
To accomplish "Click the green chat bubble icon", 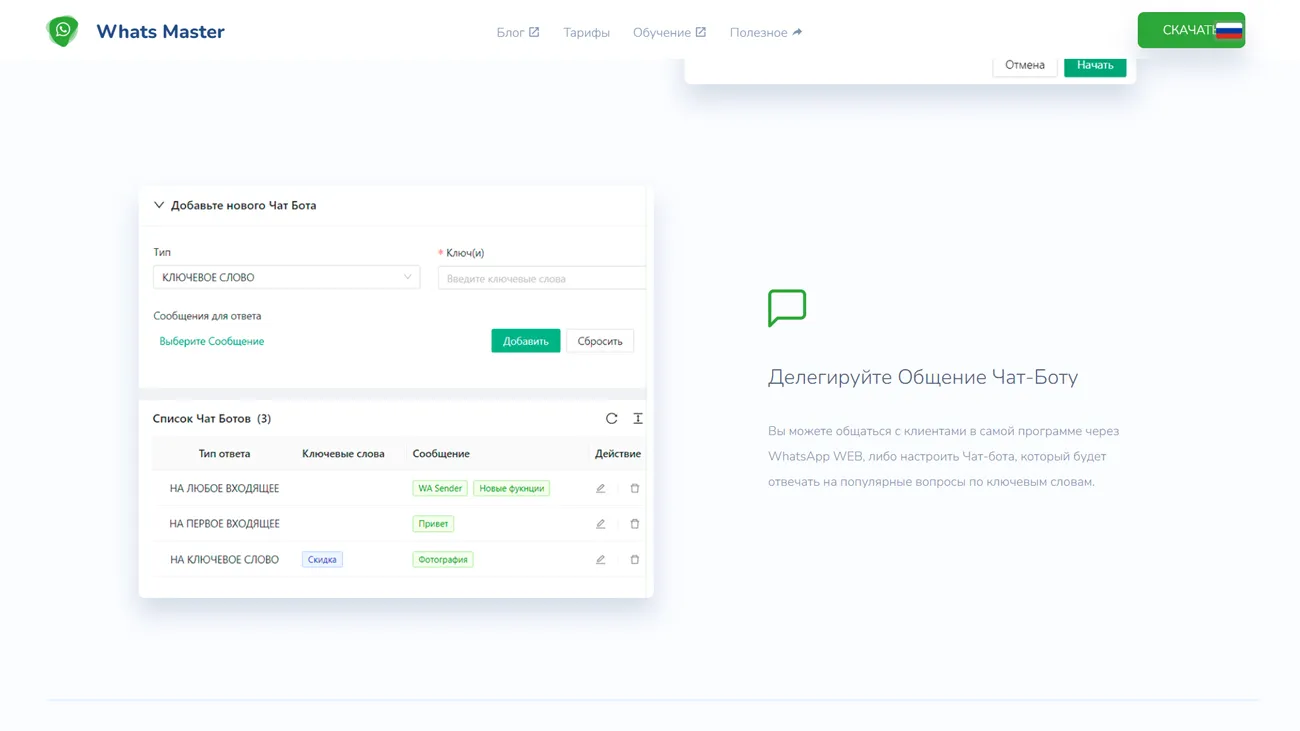I will [787, 308].
